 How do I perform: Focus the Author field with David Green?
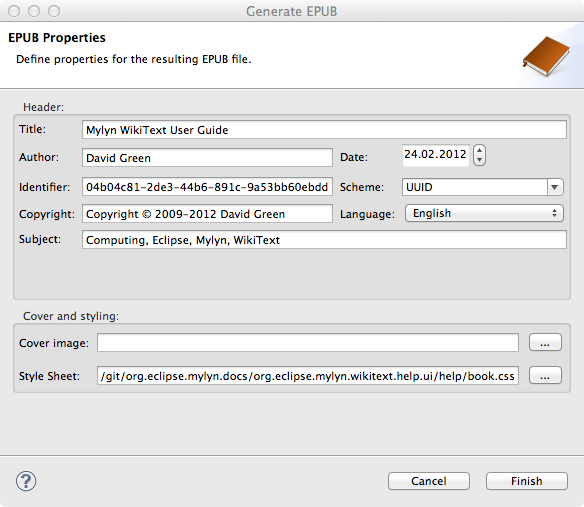(x=207, y=158)
